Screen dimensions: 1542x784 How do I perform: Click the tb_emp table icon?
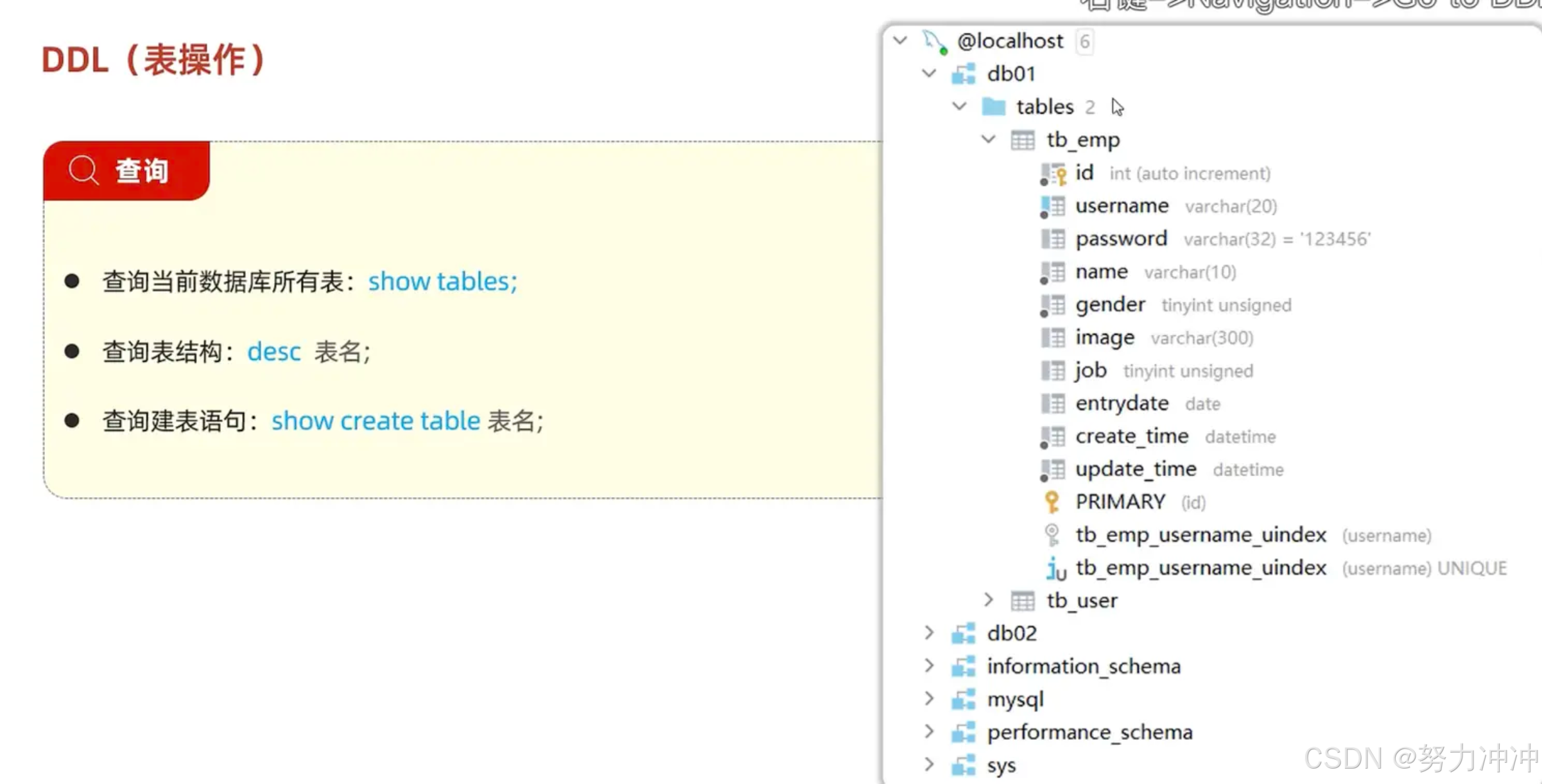click(1022, 140)
